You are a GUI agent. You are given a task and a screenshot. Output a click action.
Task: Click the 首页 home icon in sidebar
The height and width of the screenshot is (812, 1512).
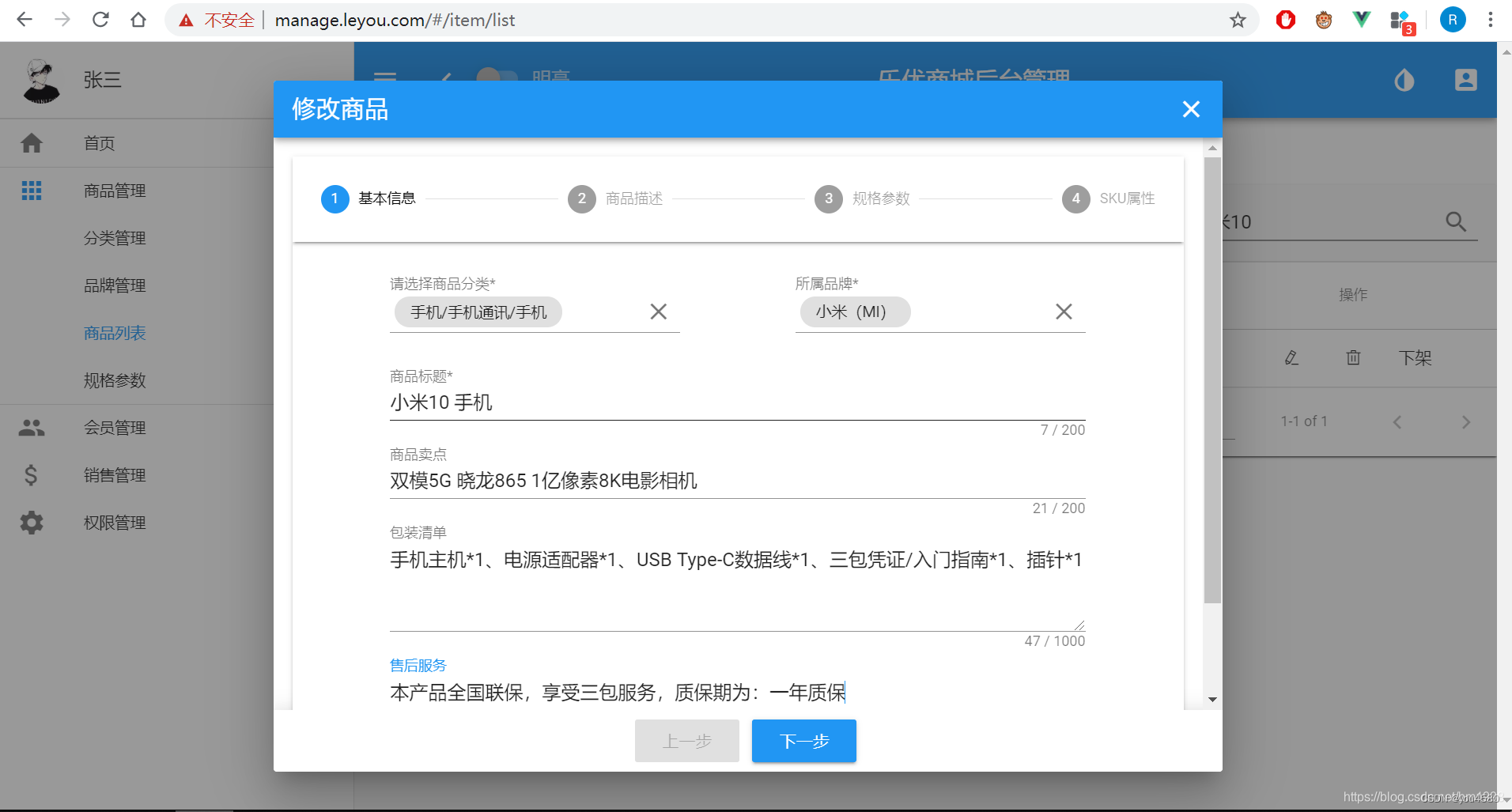pos(32,143)
